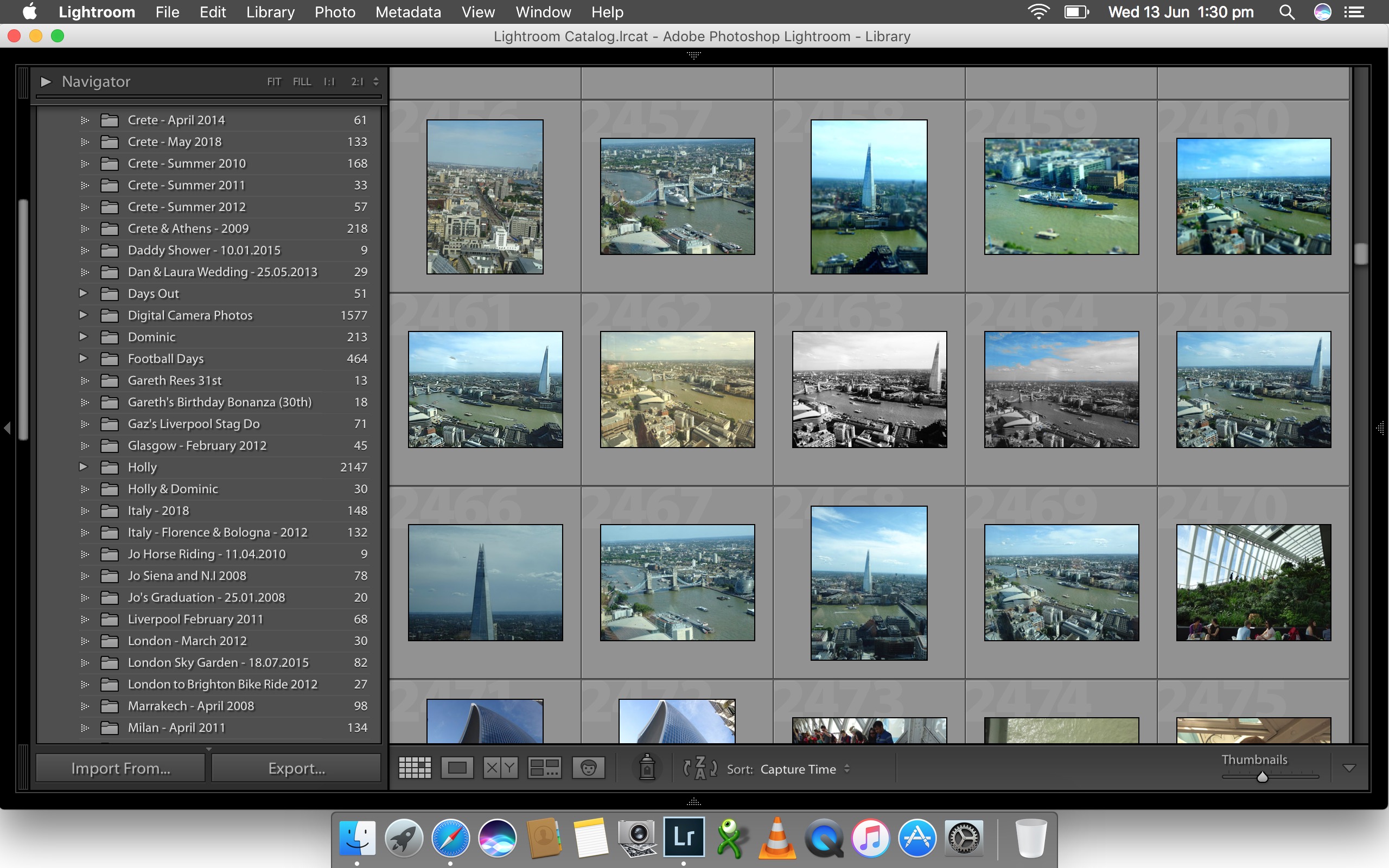This screenshot has width=1389, height=868.
Task: Select the London Sky Garden interior thumbnail
Action: (1253, 583)
